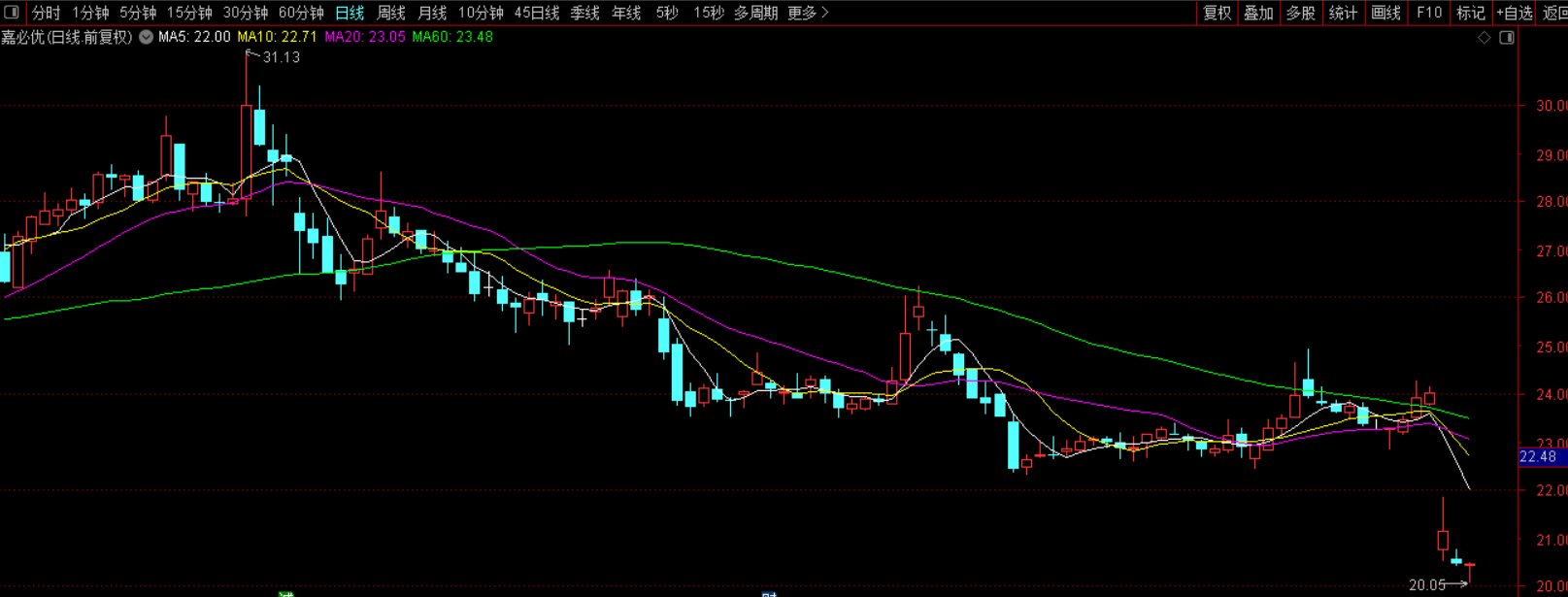Toggle the right side panel icon
The image size is (1568, 597).
(1507, 38)
